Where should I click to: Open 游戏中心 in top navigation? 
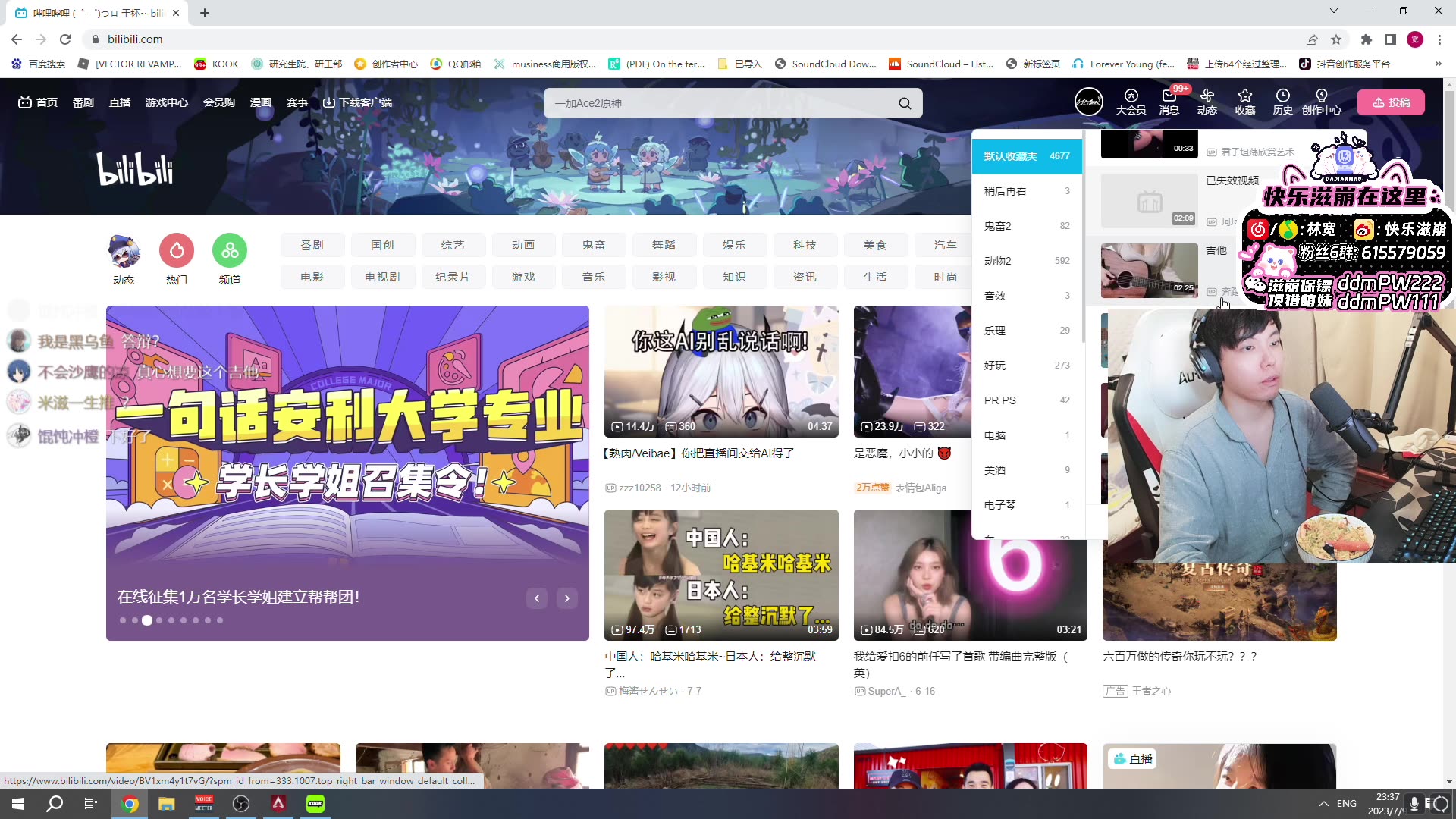tap(167, 102)
